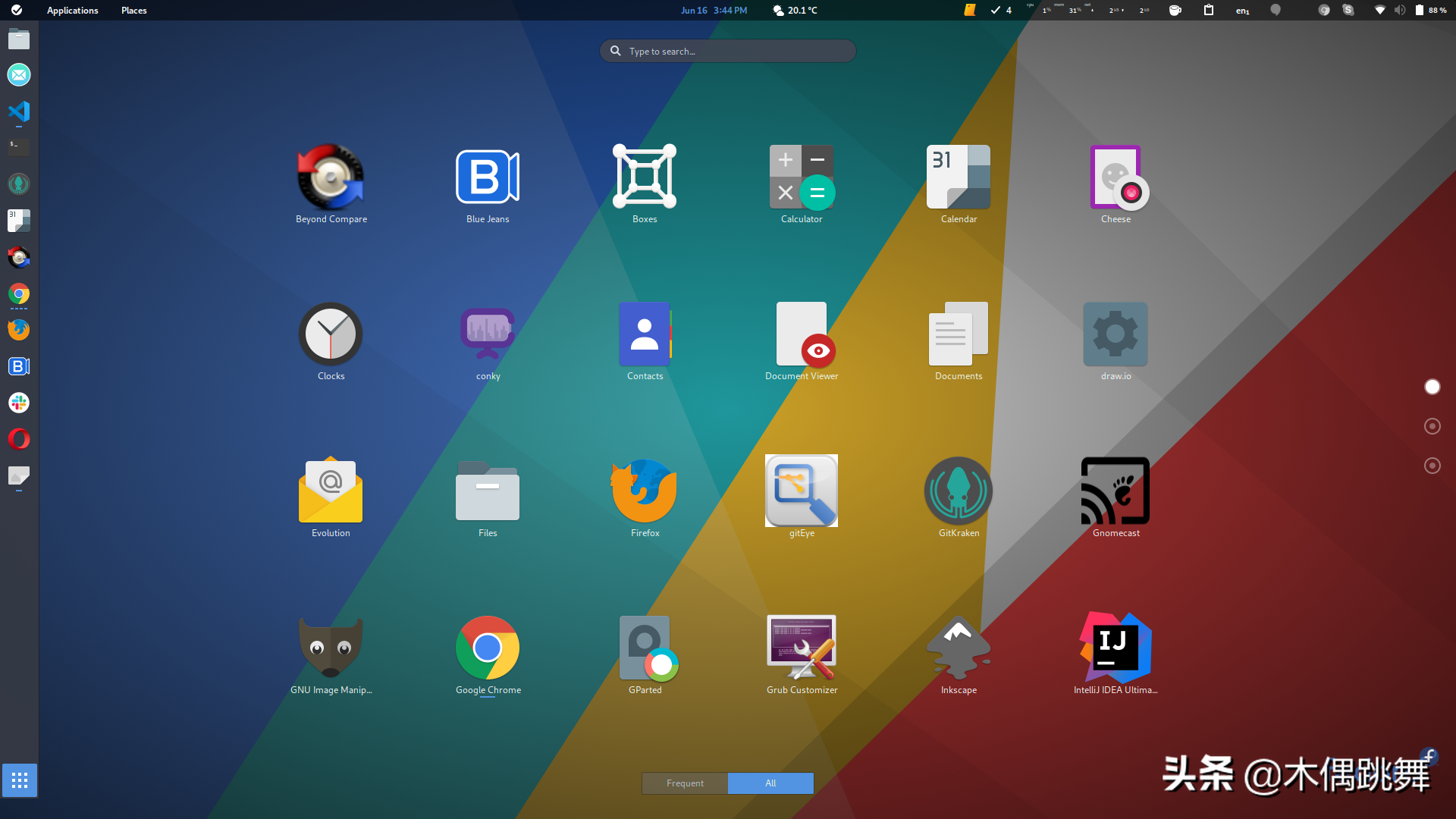Open the image viewer in the dock

pos(19,475)
